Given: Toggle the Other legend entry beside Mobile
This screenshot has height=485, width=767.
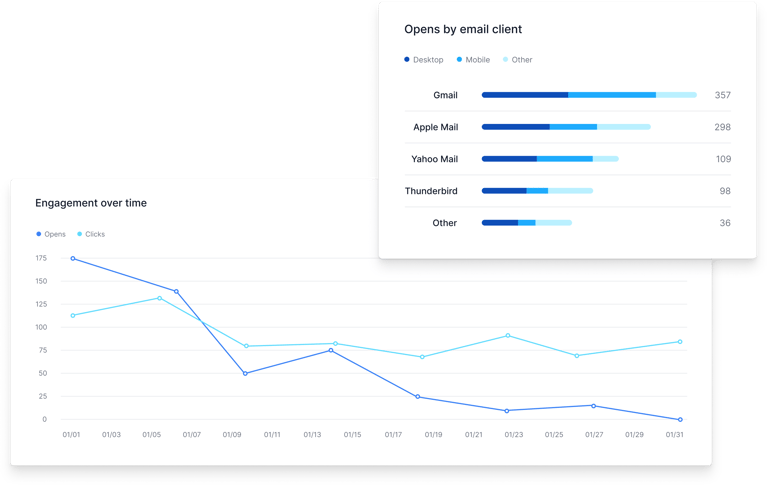Looking at the screenshot, I should pyautogui.click(x=518, y=60).
